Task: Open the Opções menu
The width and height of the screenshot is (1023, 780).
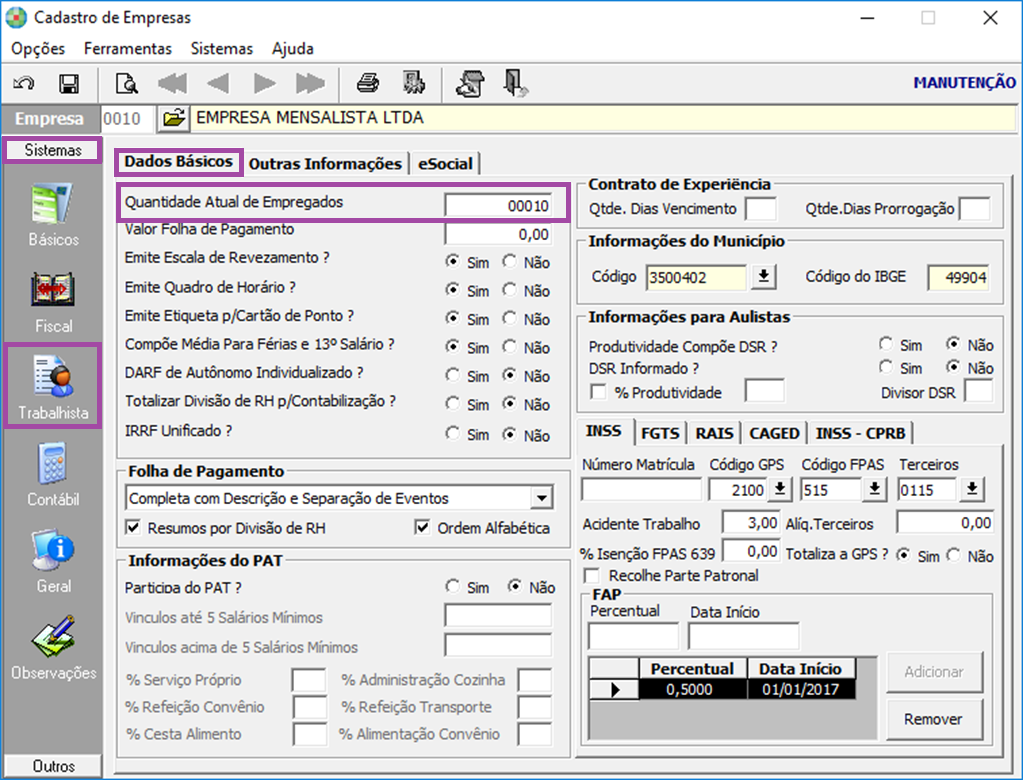Action: pyautogui.click(x=38, y=49)
